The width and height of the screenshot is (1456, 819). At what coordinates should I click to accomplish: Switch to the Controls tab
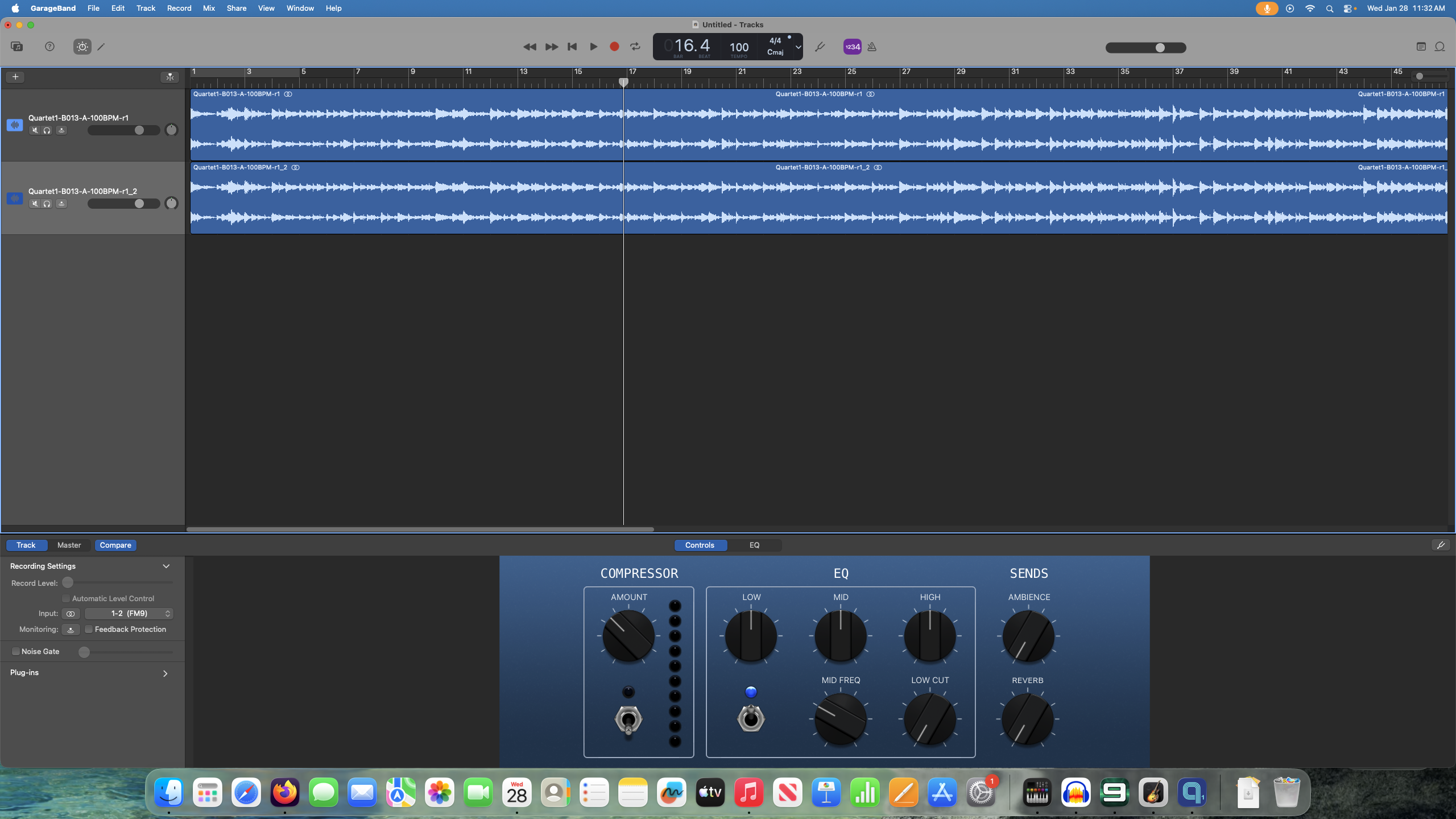tap(700, 545)
